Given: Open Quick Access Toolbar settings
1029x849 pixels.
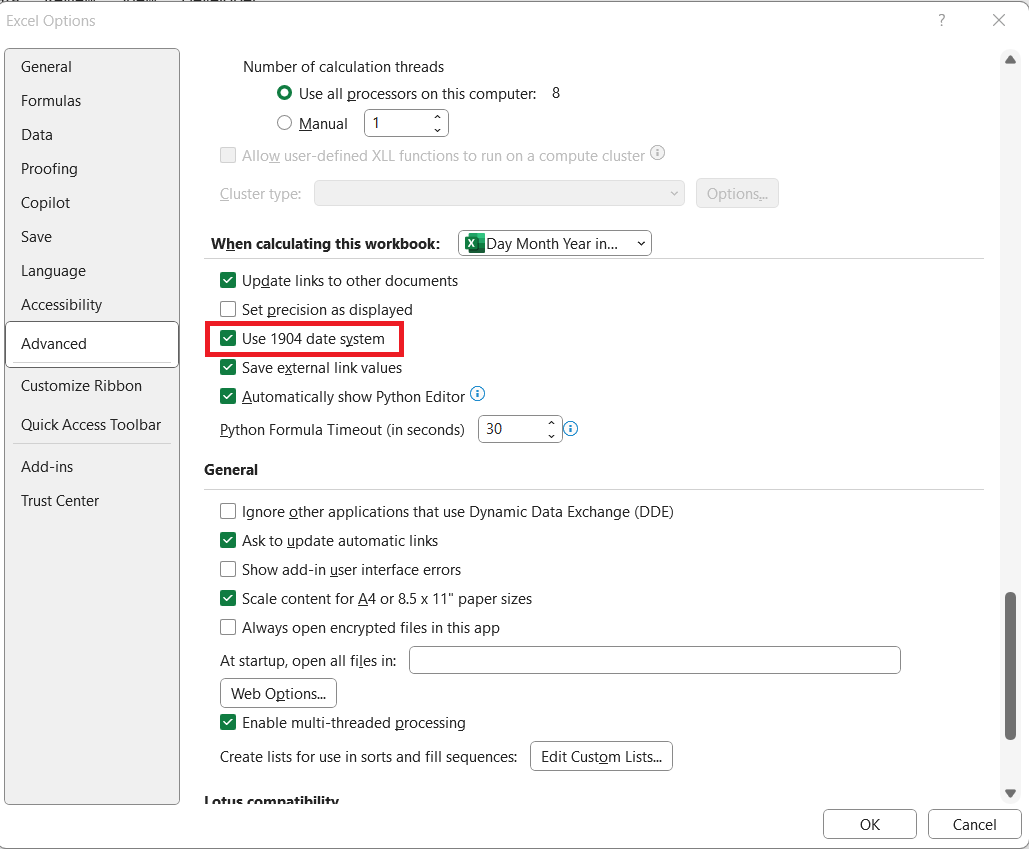Looking at the screenshot, I should [x=91, y=425].
